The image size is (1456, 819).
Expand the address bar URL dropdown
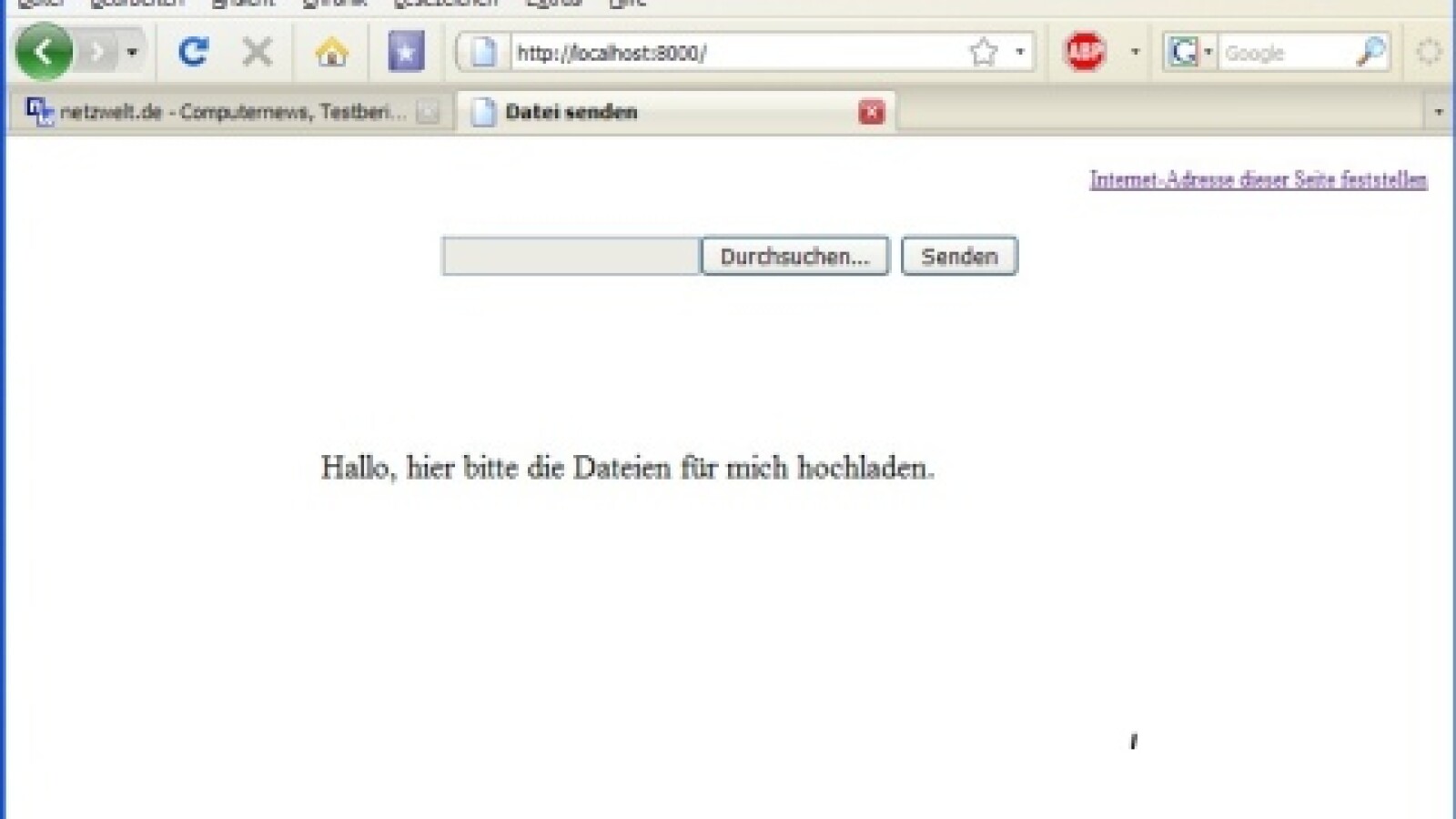1020,52
